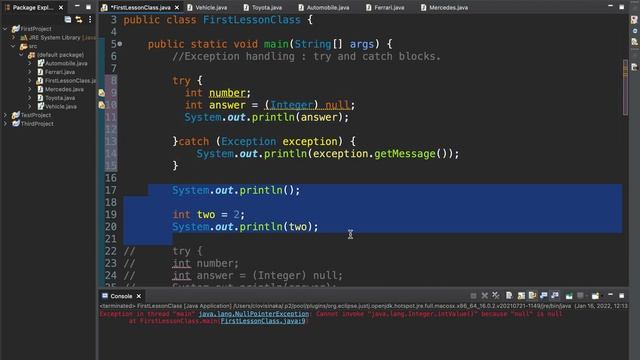Image resolution: width=640 pixels, height=360 pixels.
Task: Open blue circular icon in right trim bar
Action: click(634, 31)
